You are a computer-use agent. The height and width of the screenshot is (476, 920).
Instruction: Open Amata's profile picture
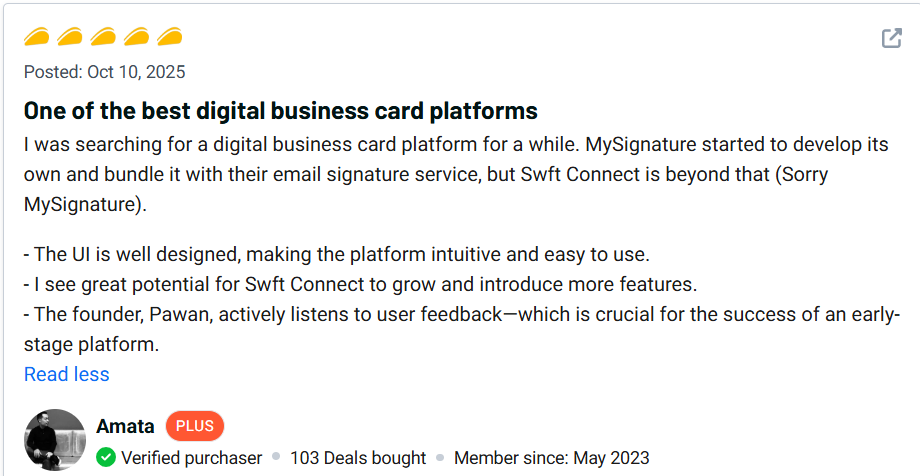[55, 439]
